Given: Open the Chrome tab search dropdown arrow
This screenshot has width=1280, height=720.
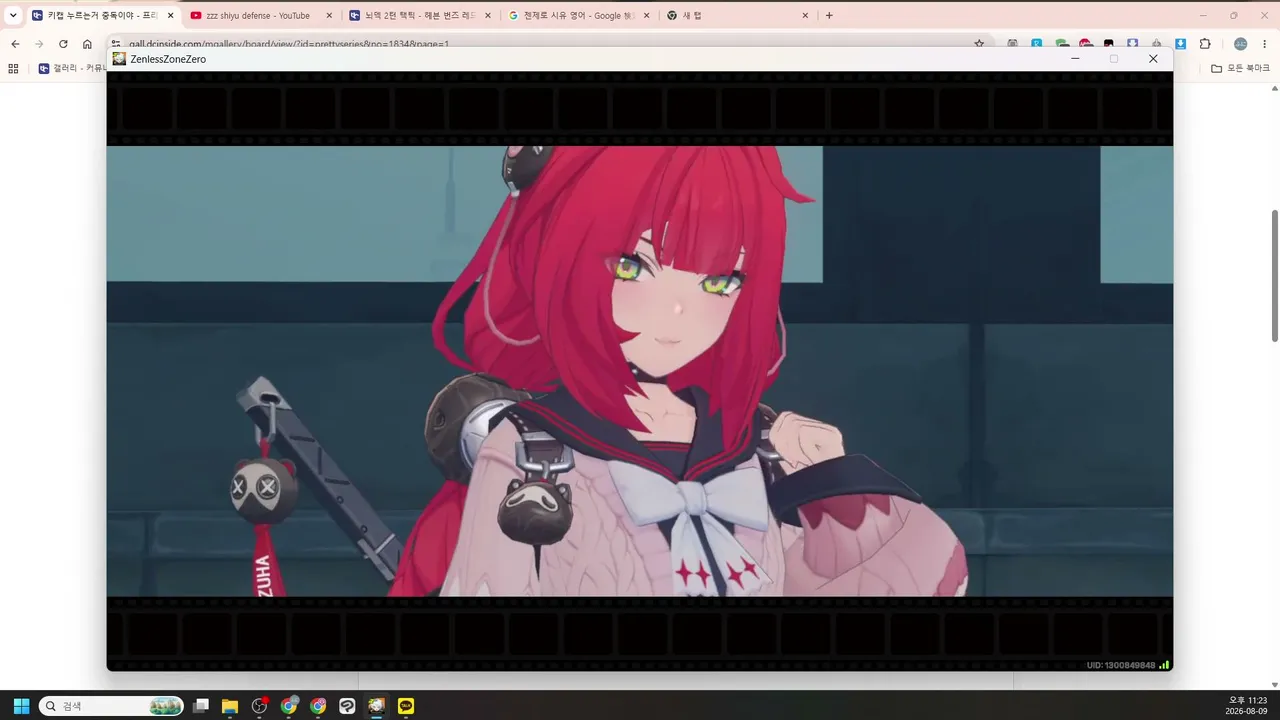Looking at the screenshot, I should [x=13, y=15].
